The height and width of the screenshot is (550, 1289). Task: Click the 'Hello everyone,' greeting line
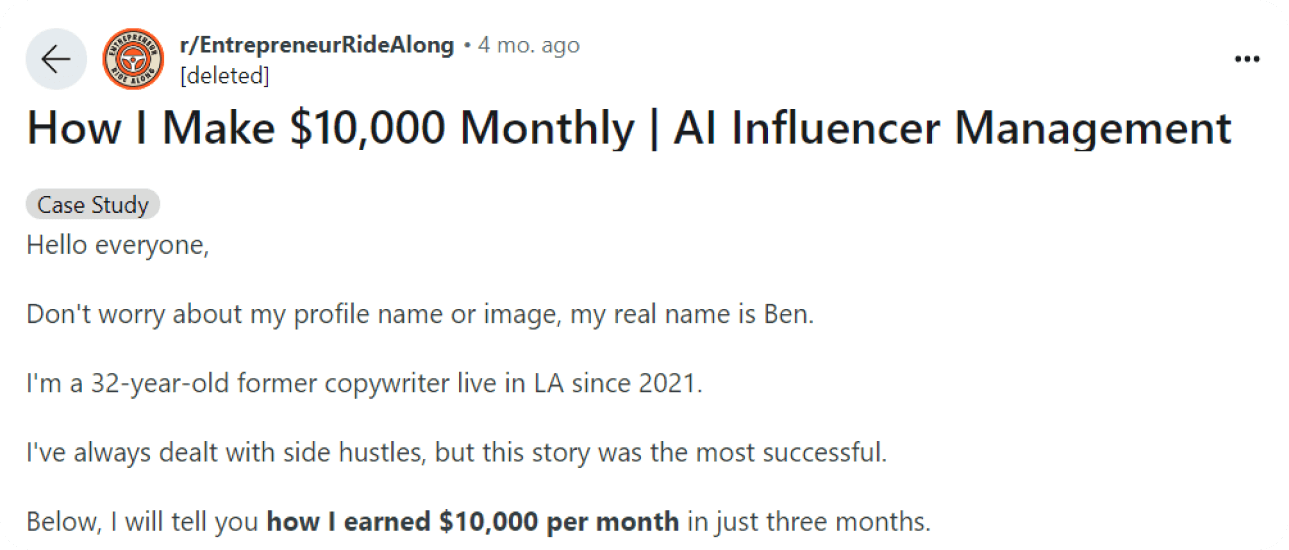pos(118,245)
